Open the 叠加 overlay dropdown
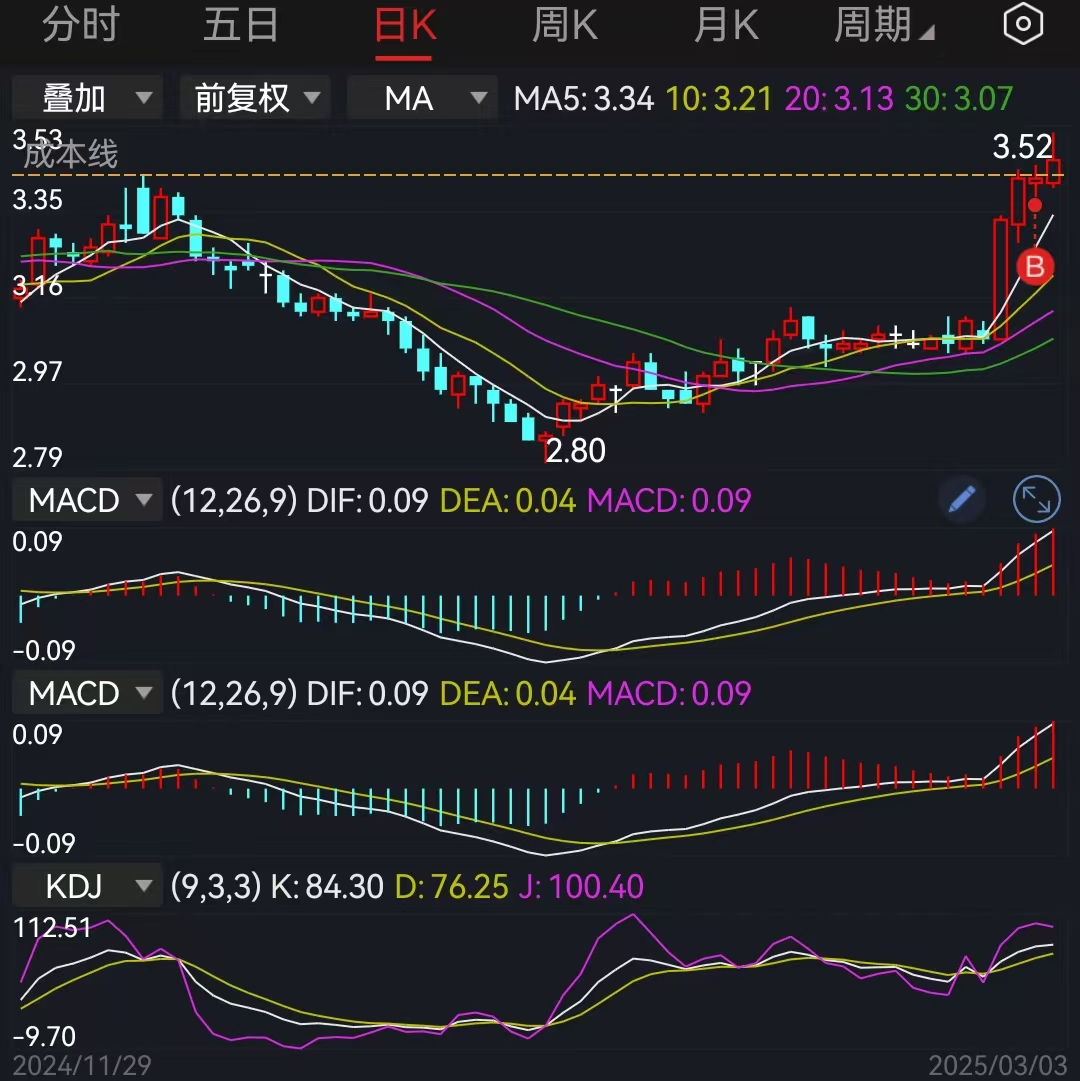This screenshot has width=1080, height=1081. click(87, 97)
